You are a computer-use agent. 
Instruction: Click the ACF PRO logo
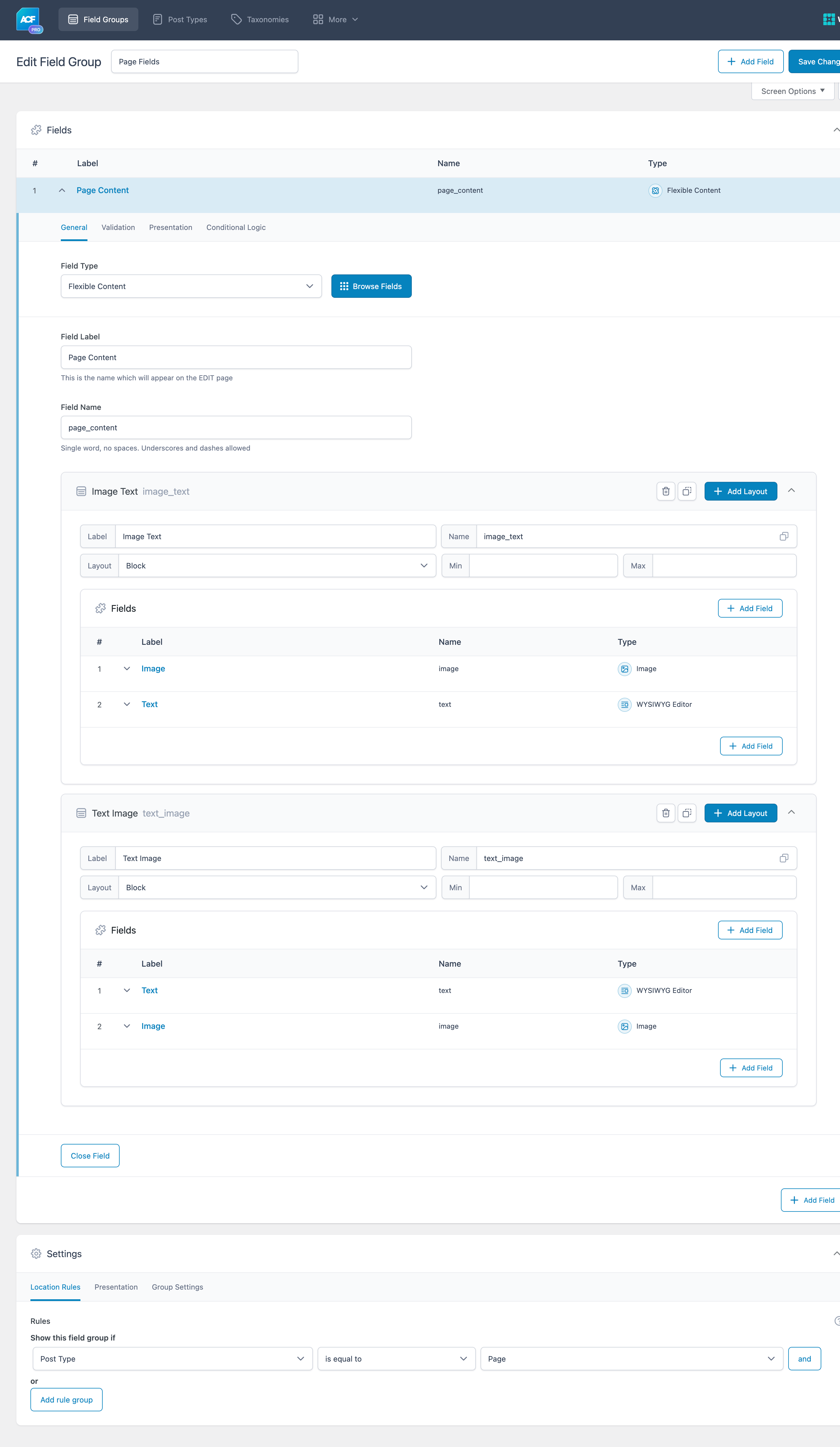(x=29, y=20)
